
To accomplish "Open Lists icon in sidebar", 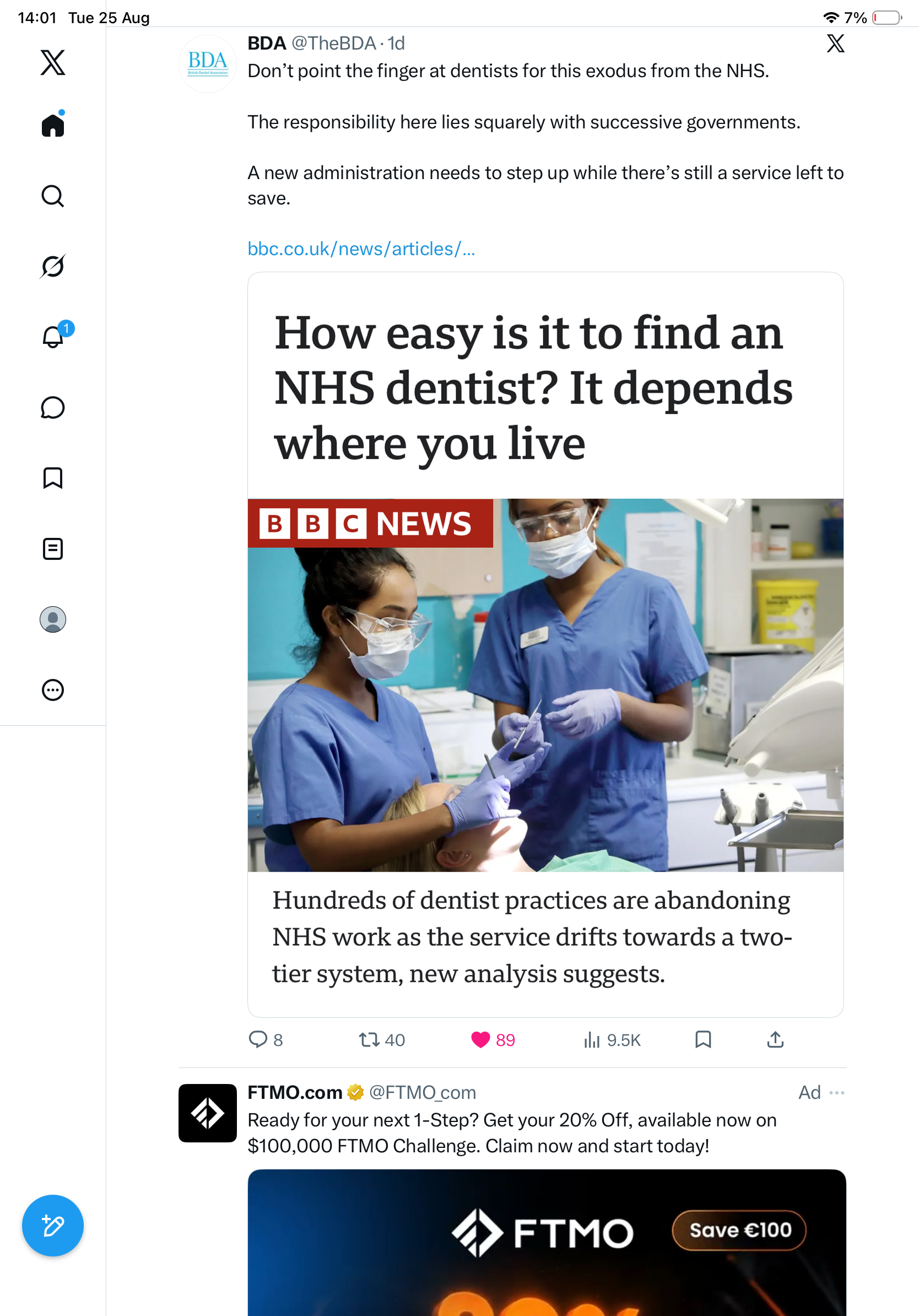I will click(x=53, y=549).
